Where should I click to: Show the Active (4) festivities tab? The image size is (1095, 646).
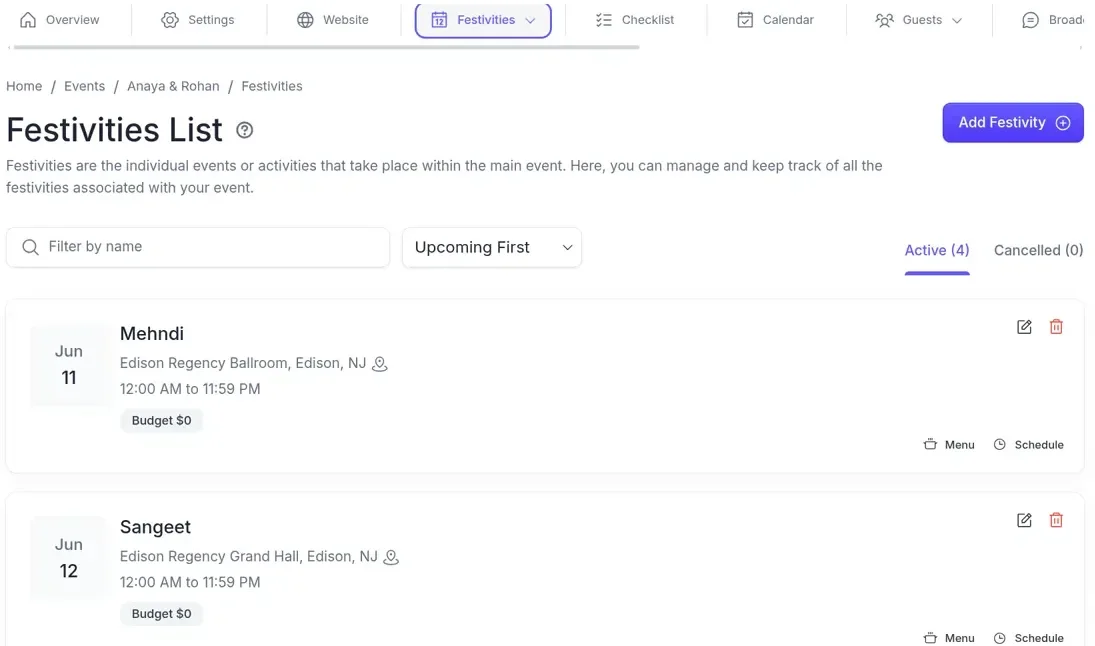tap(936, 251)
